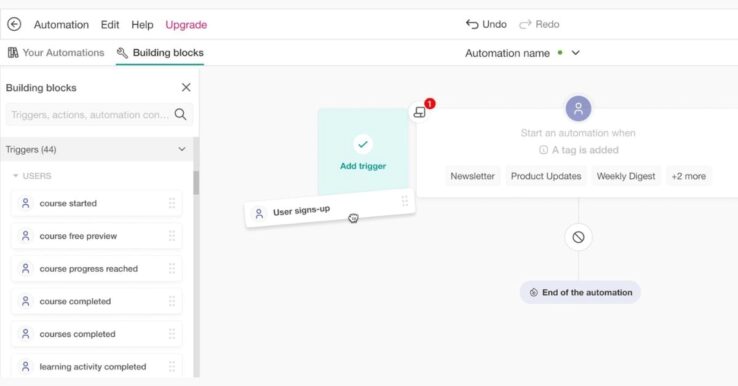
Task: Close the Building blocks panel
Action: coord(186,87)
